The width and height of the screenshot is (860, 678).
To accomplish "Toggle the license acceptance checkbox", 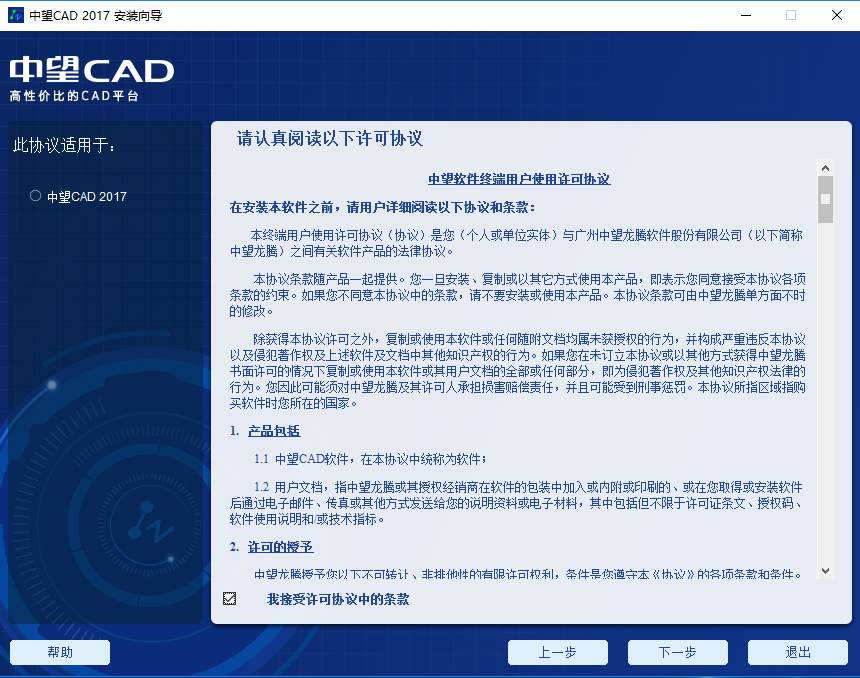I will pyautogui.click(x=229, y=598).
